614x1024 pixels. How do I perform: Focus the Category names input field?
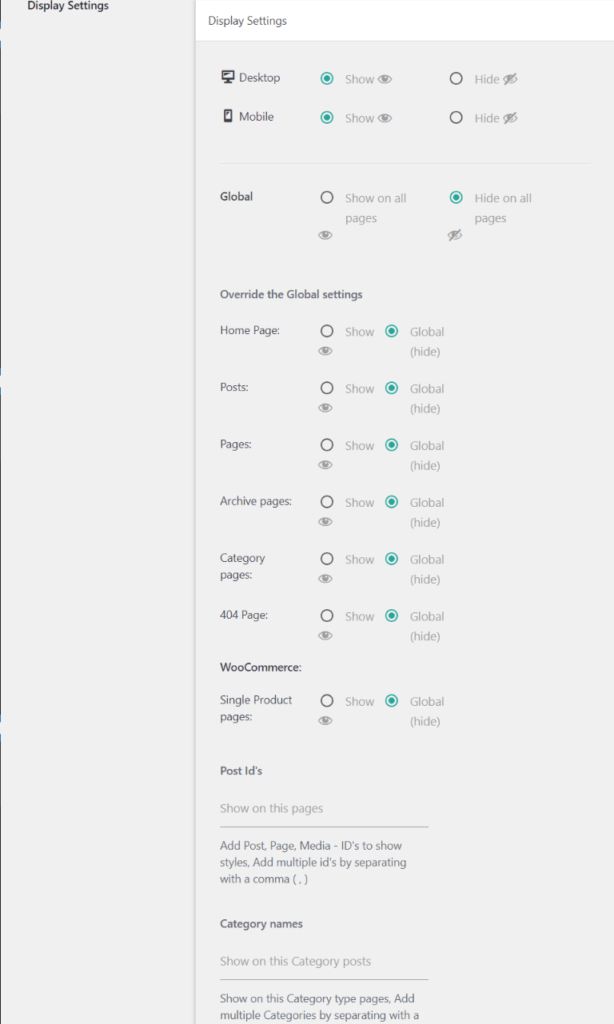point(324,962)
